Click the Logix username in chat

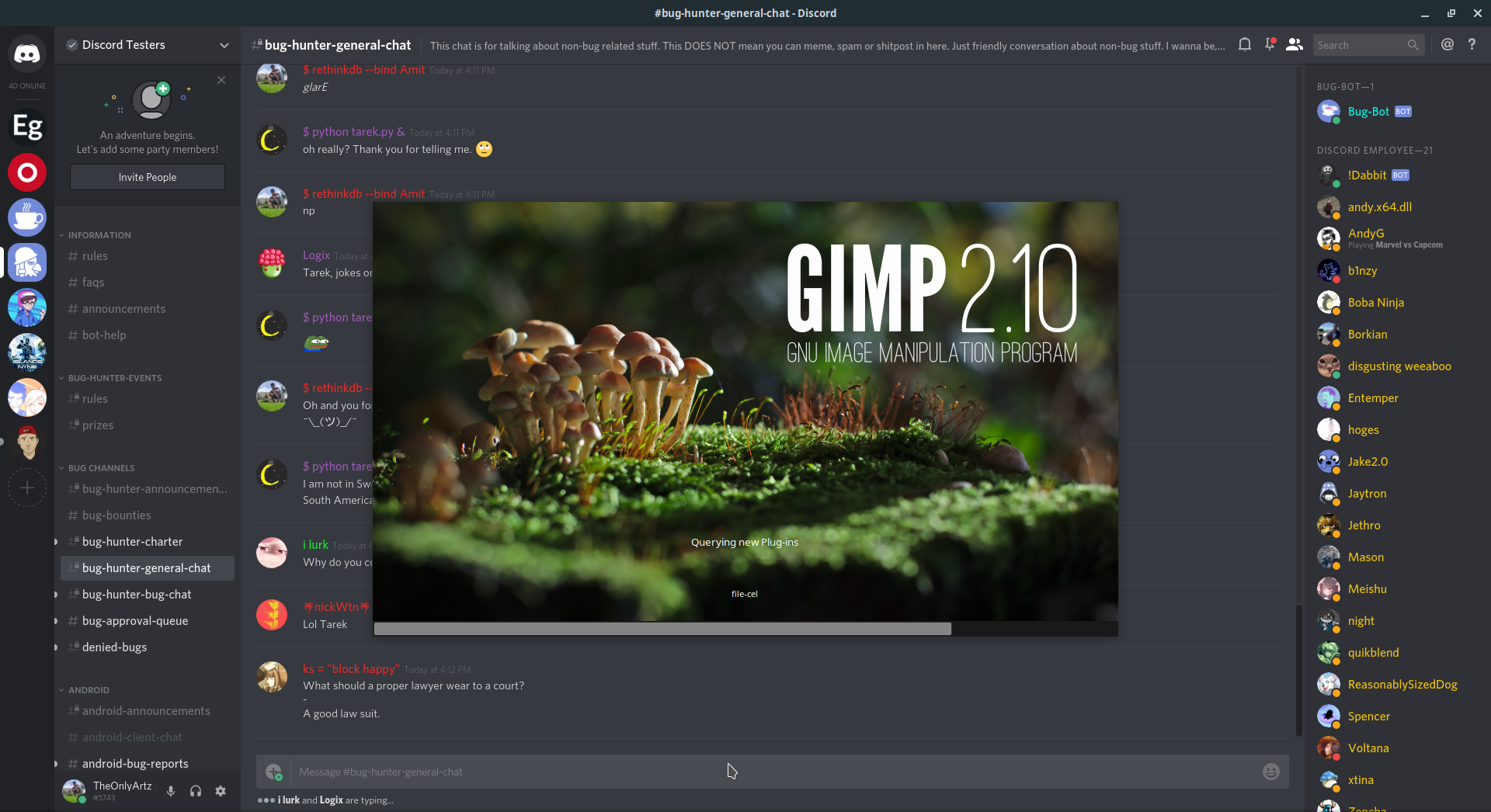coord(316,255)
